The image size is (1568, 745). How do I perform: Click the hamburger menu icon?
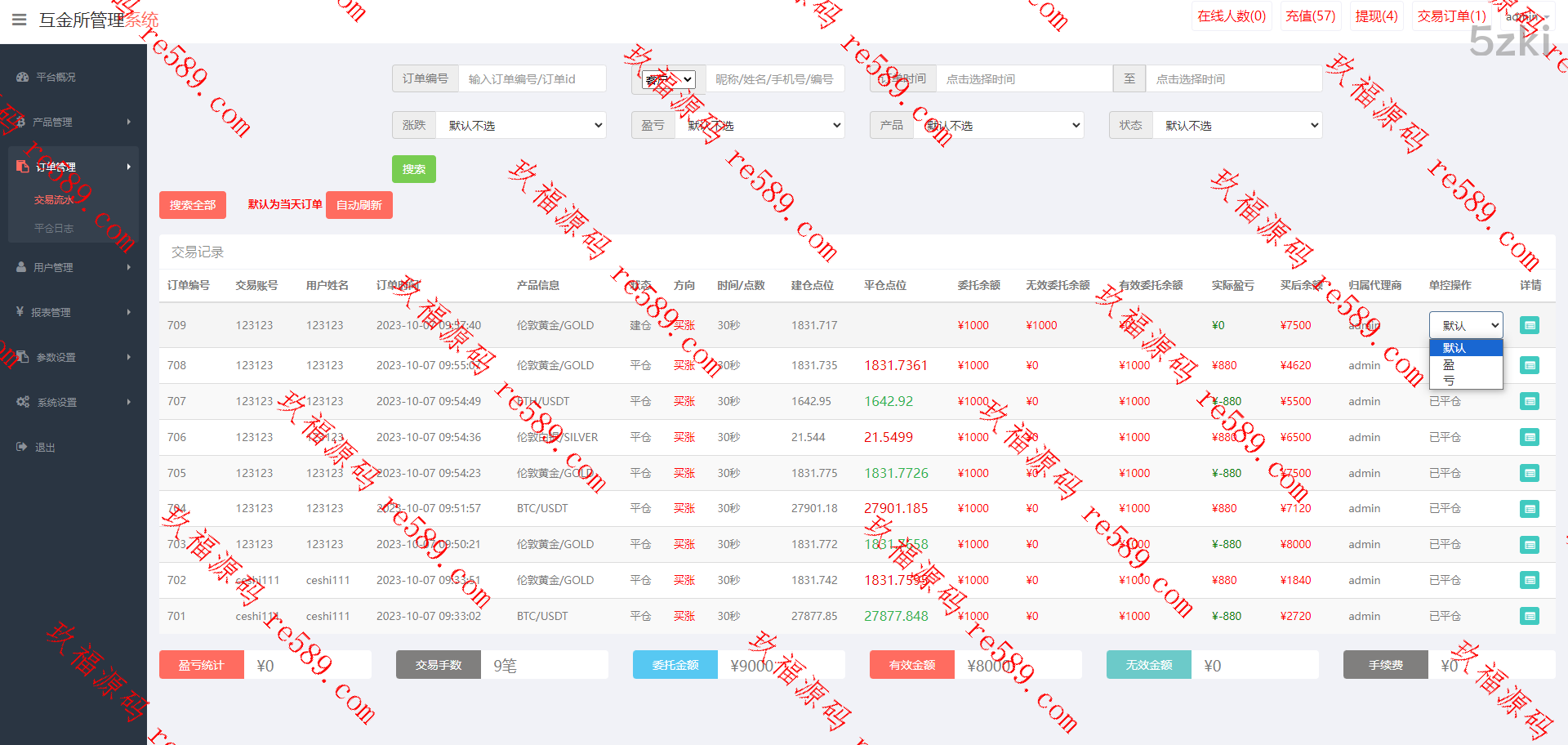(x=20, y=20)
